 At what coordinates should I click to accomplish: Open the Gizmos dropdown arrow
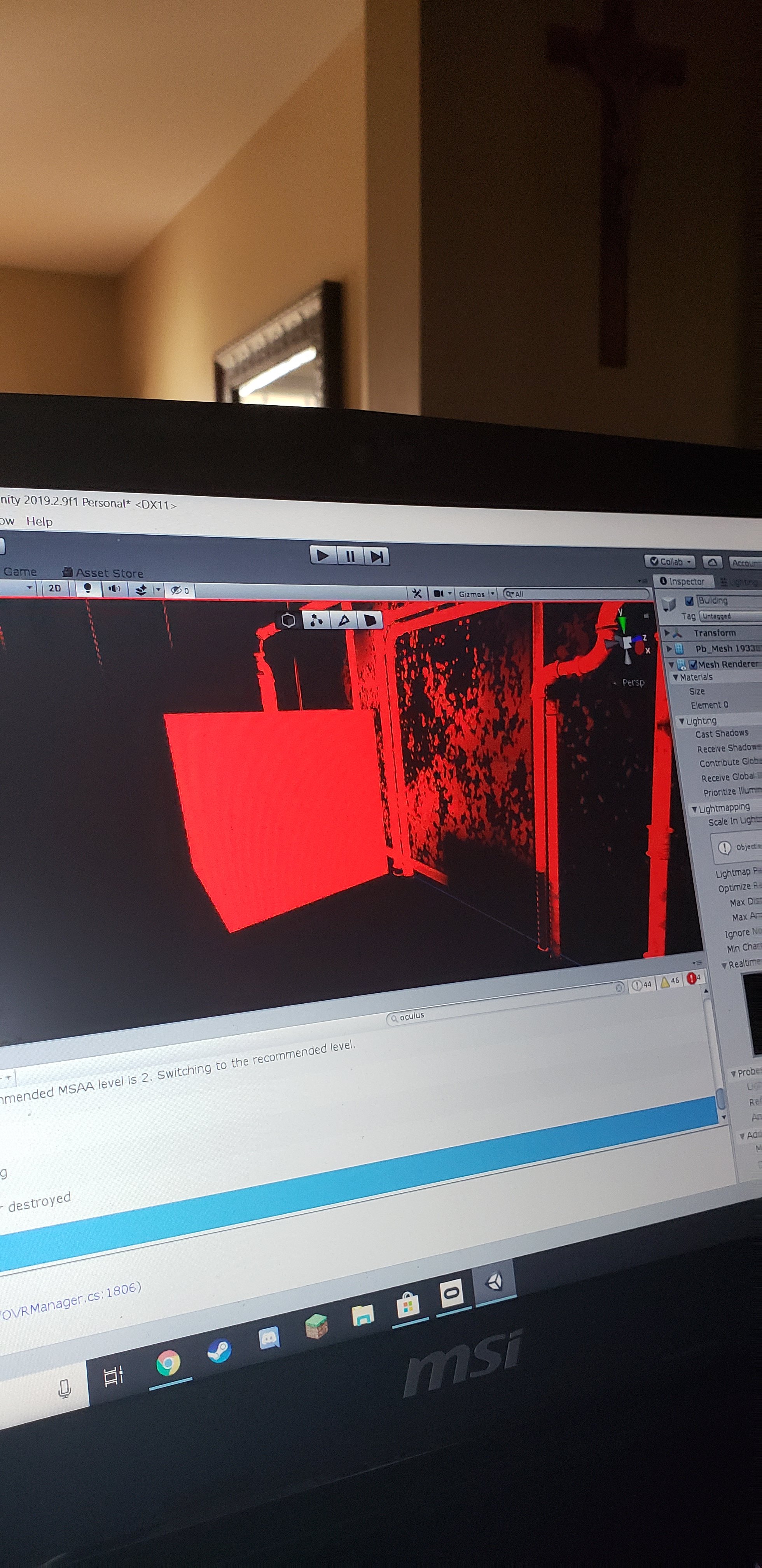click(x=492, y=594)
